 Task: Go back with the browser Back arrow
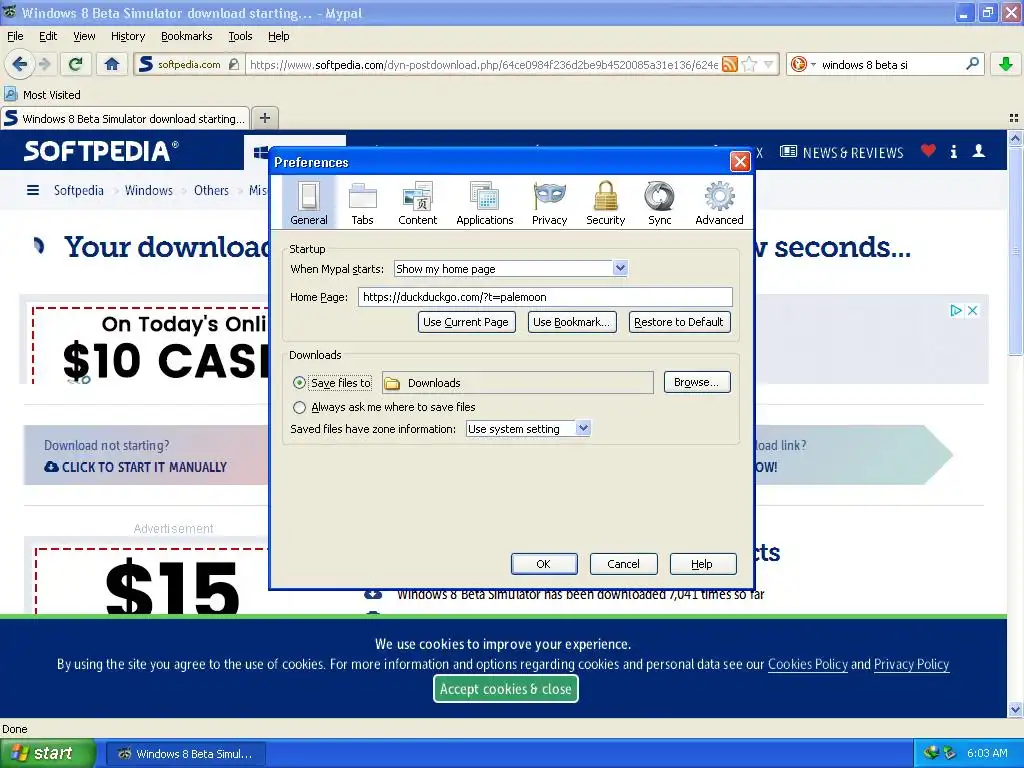pos(20,64)
